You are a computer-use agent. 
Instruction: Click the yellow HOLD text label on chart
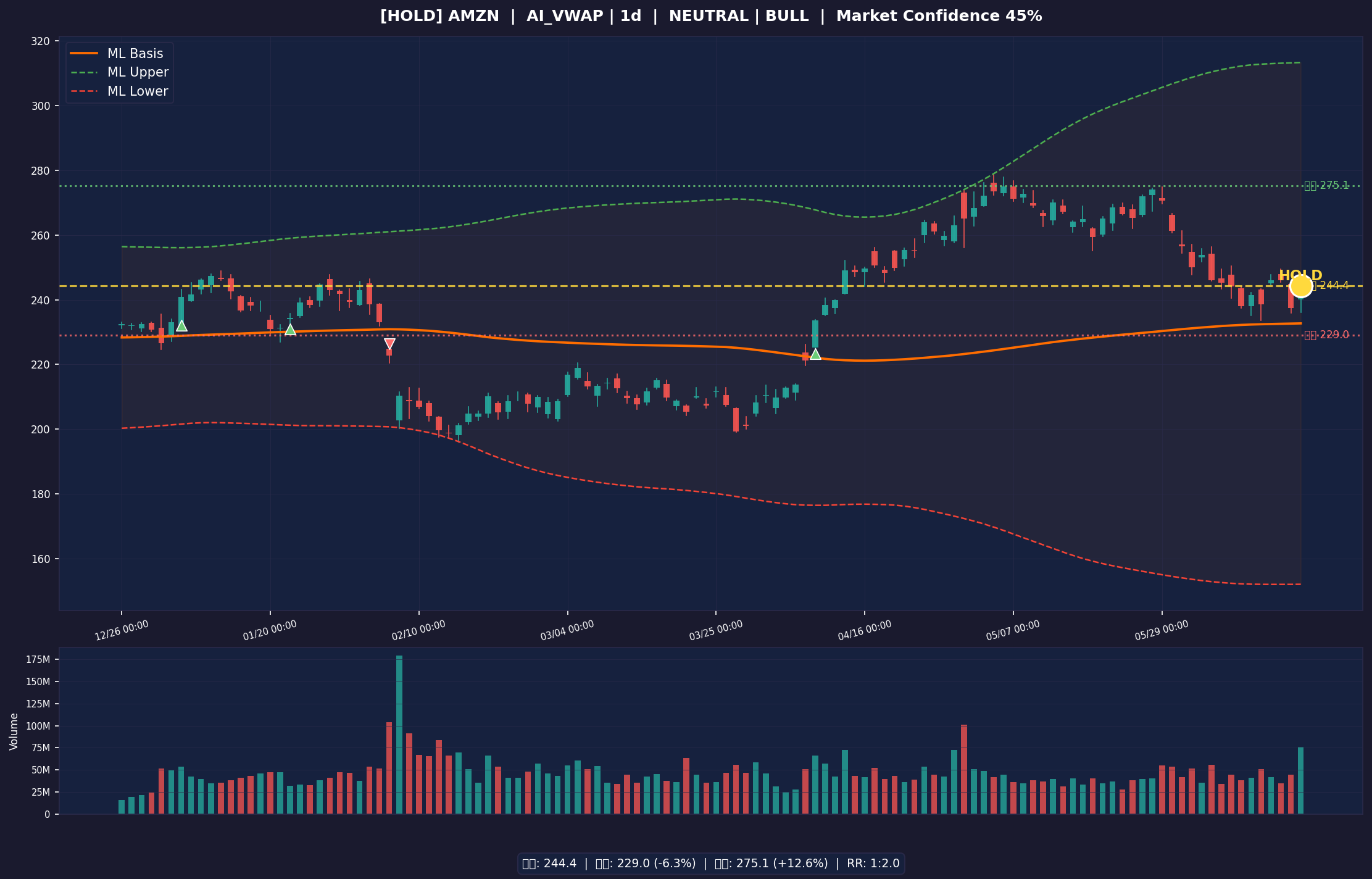[1300, 275]
